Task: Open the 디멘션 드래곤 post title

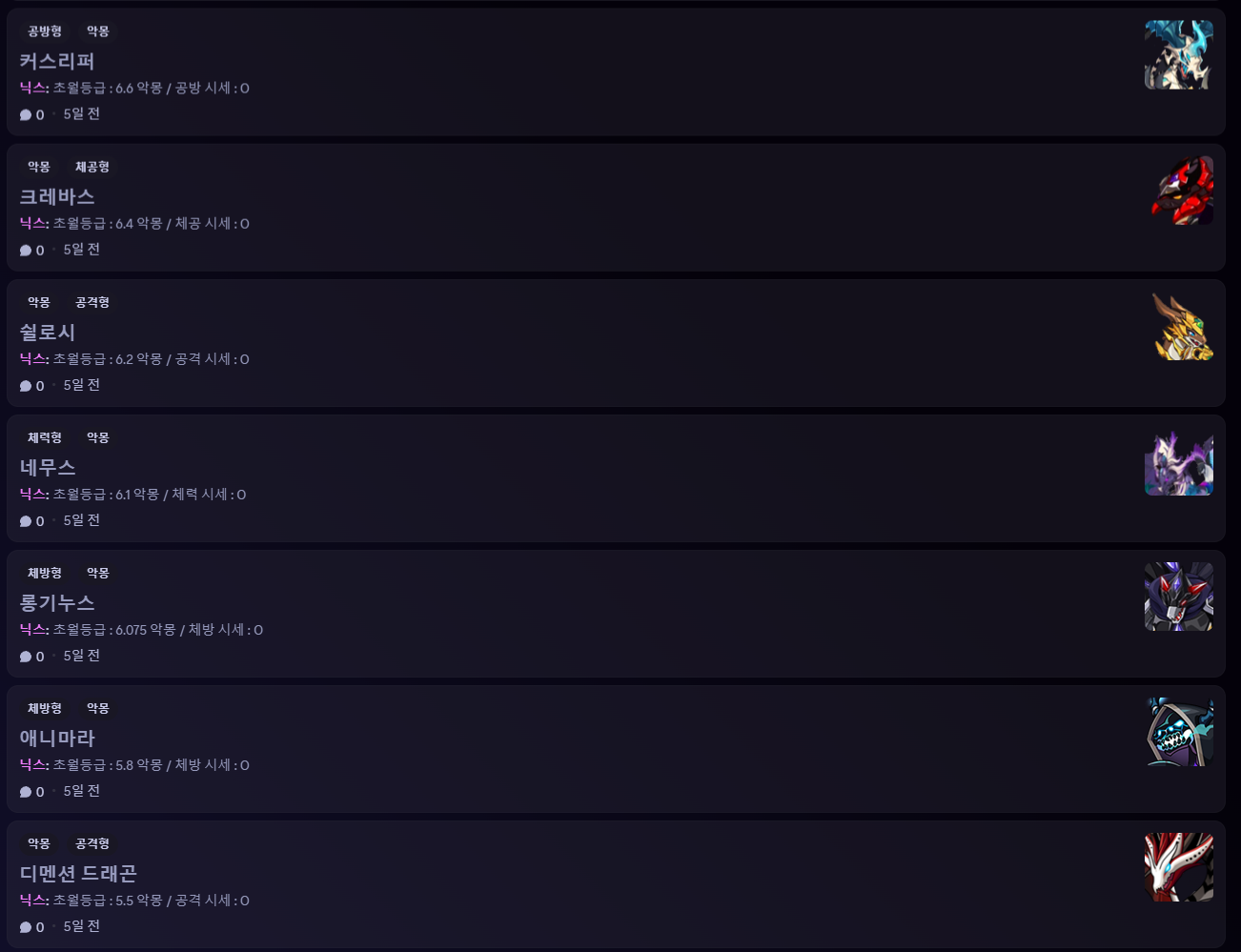Action: (x=78, y=874)
